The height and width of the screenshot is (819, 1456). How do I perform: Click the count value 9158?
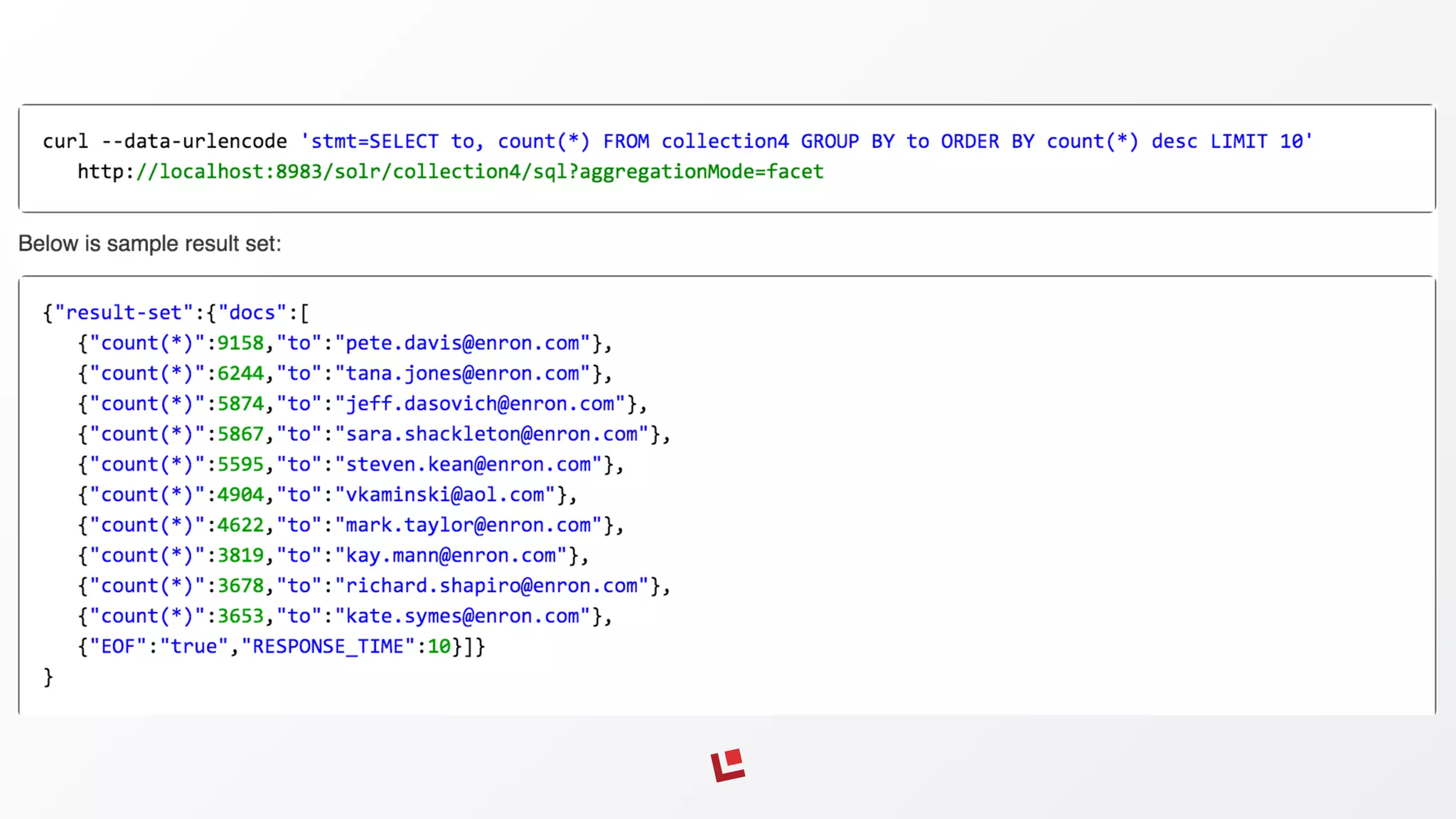pos(240,343)
